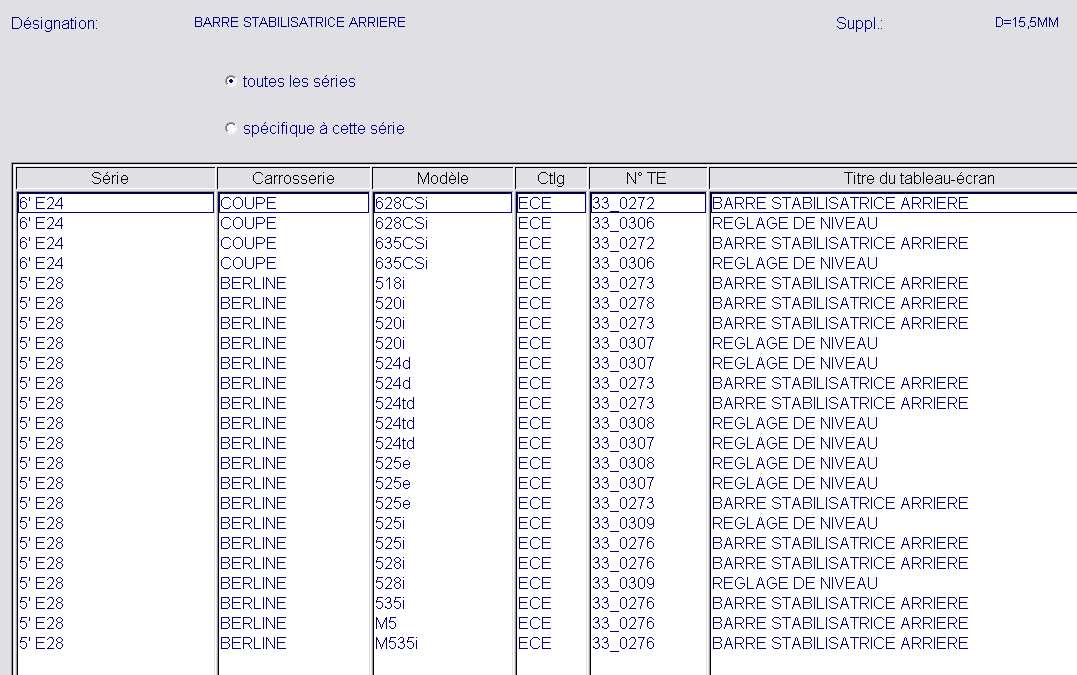Image resolution: width=1077 pixels, height=675 pixels.
Task: Click the Série column header
Action: tap(116, 178)
